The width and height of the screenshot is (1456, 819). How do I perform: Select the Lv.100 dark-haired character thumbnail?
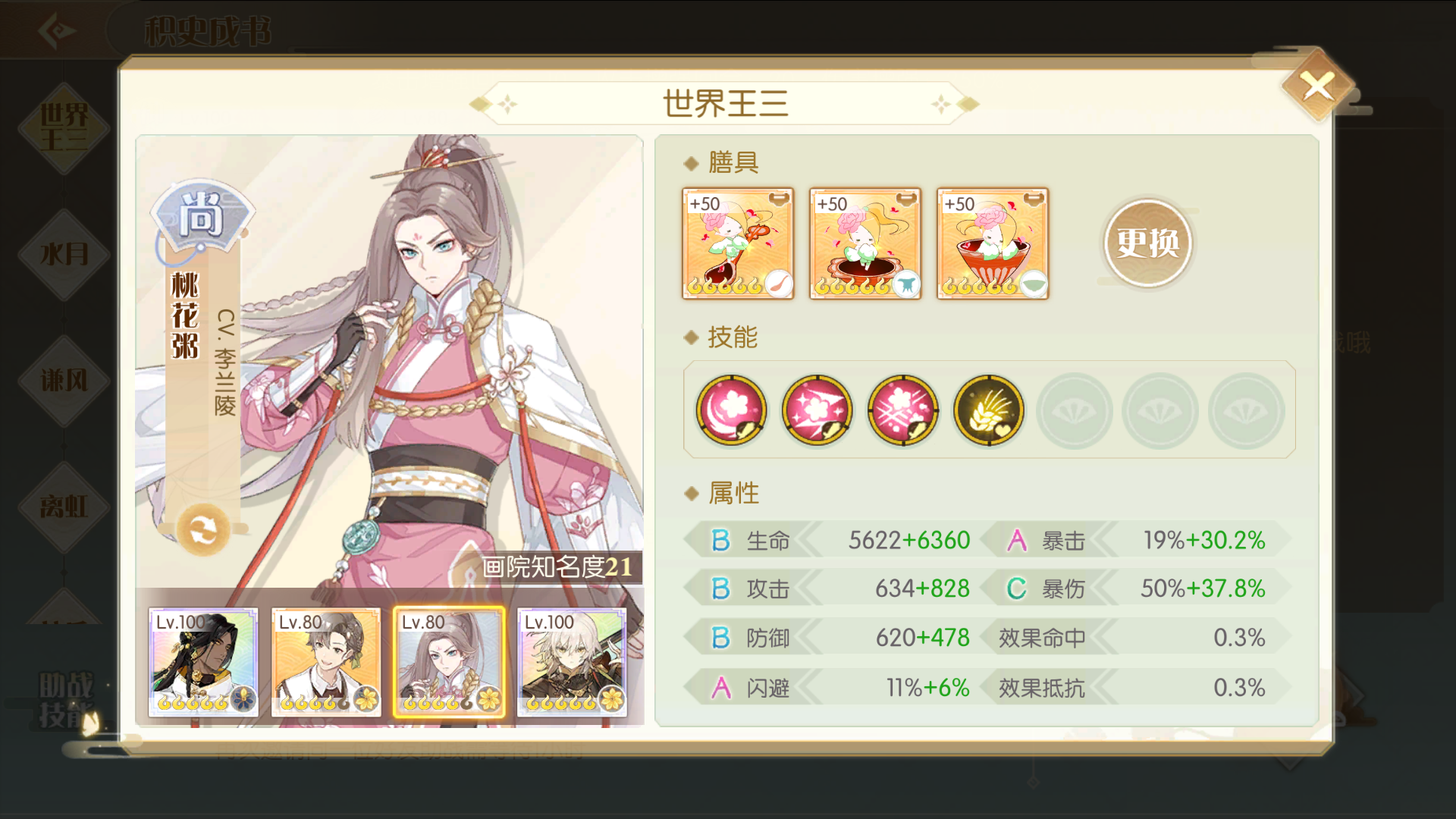point(203,661)
